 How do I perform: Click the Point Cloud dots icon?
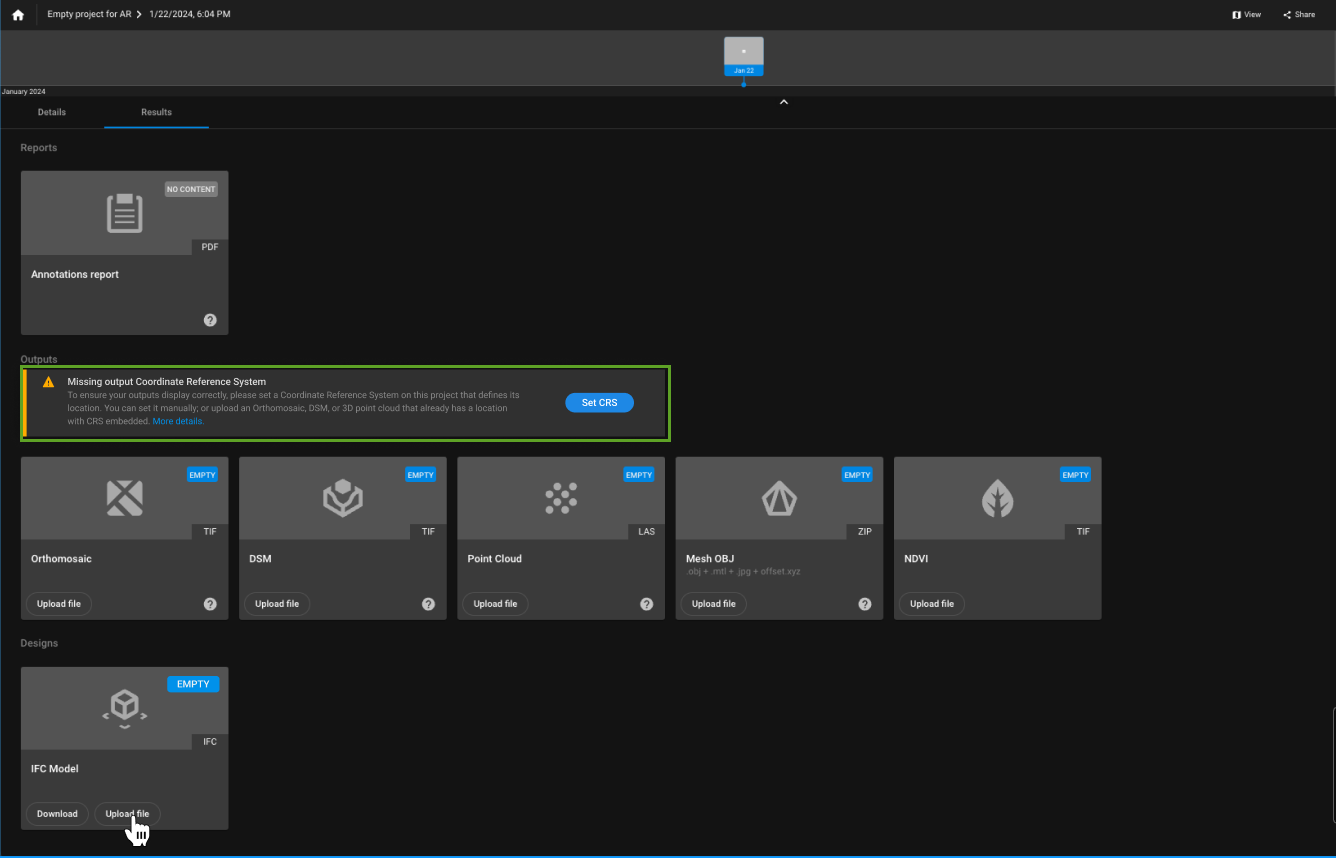pyautogui.click(x=560, y=497)
